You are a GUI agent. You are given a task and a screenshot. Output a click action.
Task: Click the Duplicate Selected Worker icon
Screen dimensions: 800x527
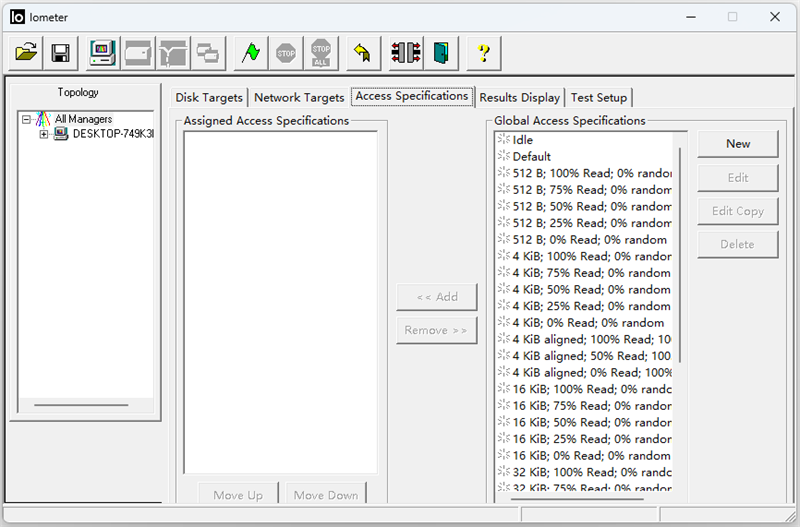tap(208, 53)
